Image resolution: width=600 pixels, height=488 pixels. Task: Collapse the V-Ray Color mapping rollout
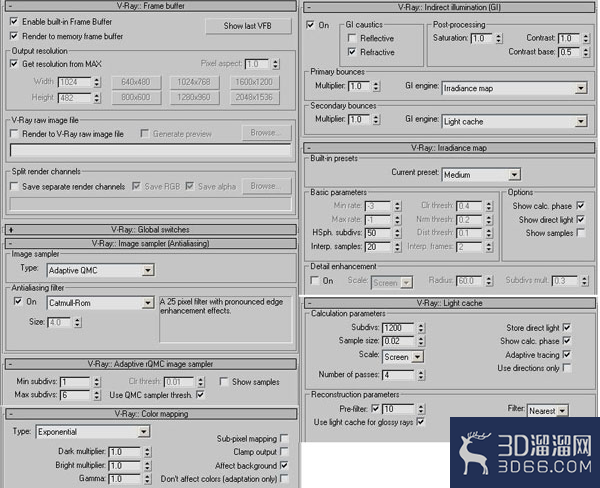click(x=151, y=414)
